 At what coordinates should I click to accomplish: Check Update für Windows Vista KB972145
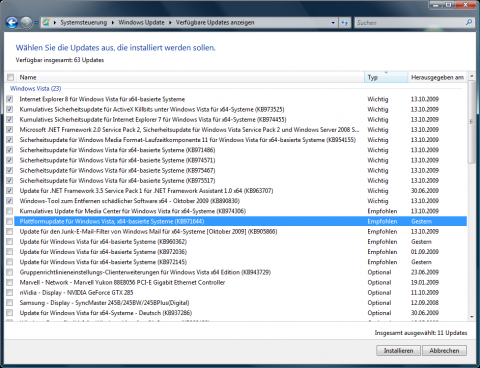click(10, 262)
